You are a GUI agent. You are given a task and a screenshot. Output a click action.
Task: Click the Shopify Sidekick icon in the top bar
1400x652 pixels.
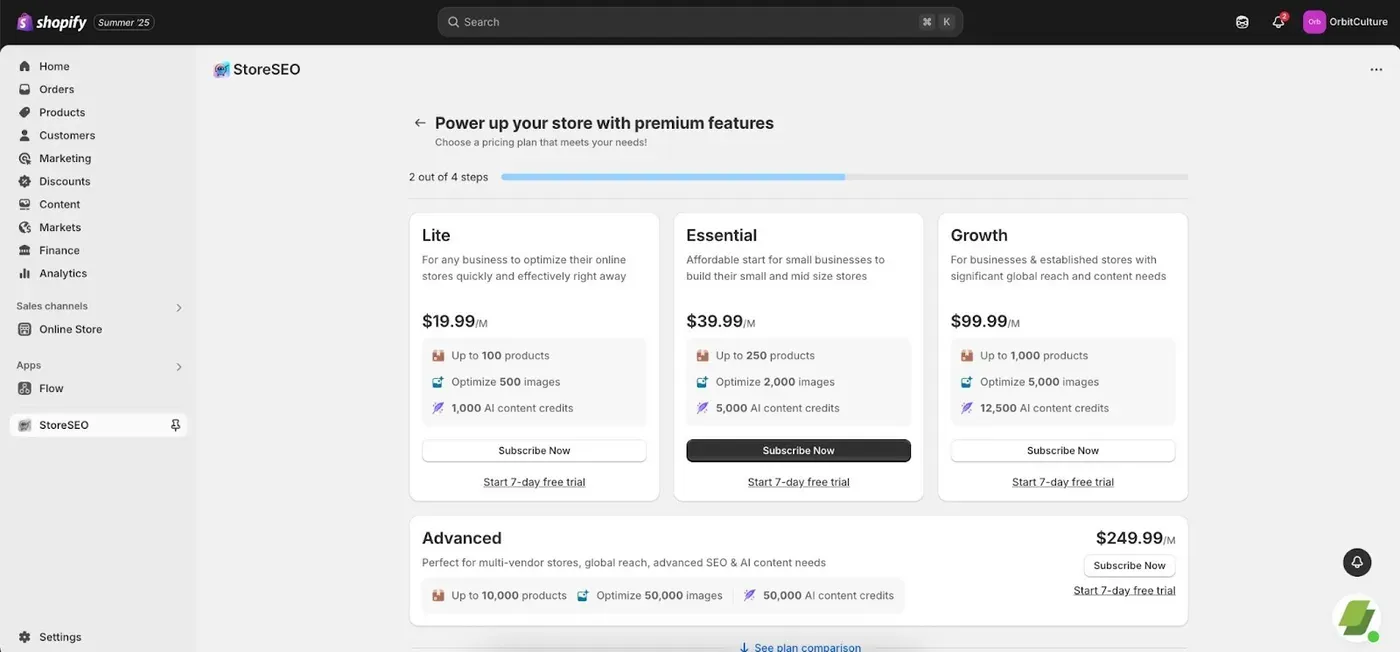(x=1242, y=22)
